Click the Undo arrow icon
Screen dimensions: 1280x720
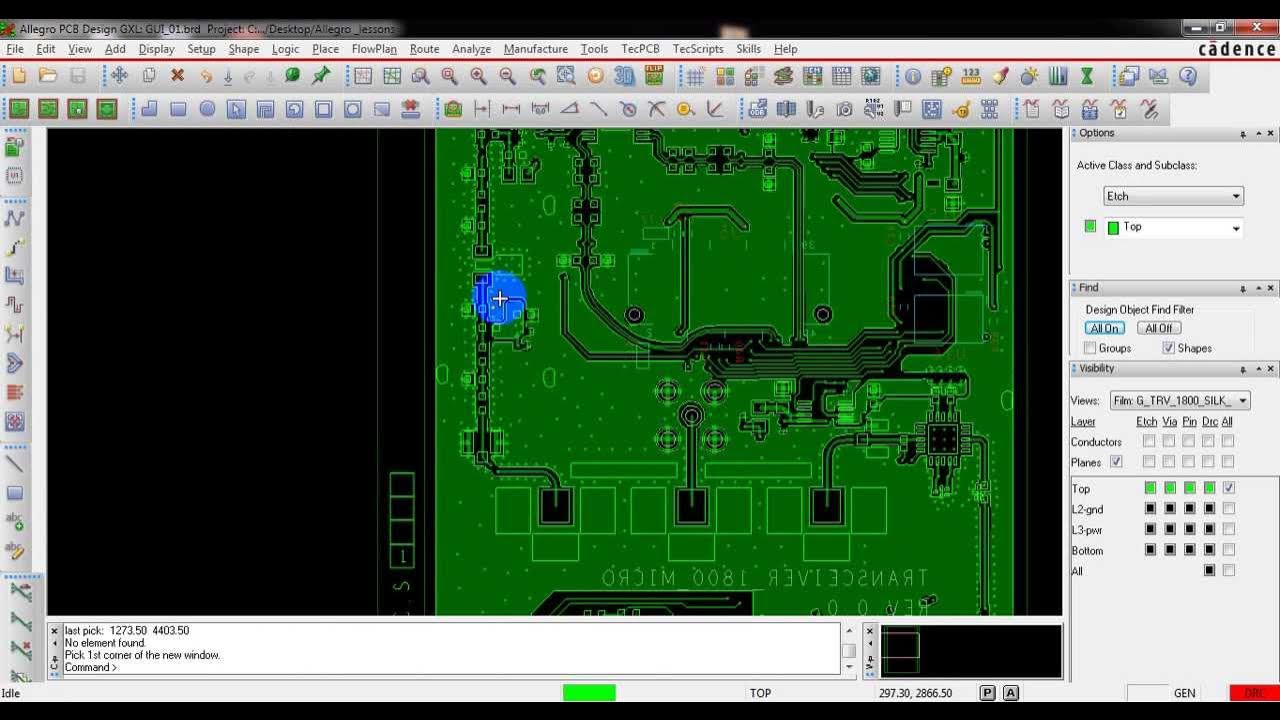click(206, 76)
